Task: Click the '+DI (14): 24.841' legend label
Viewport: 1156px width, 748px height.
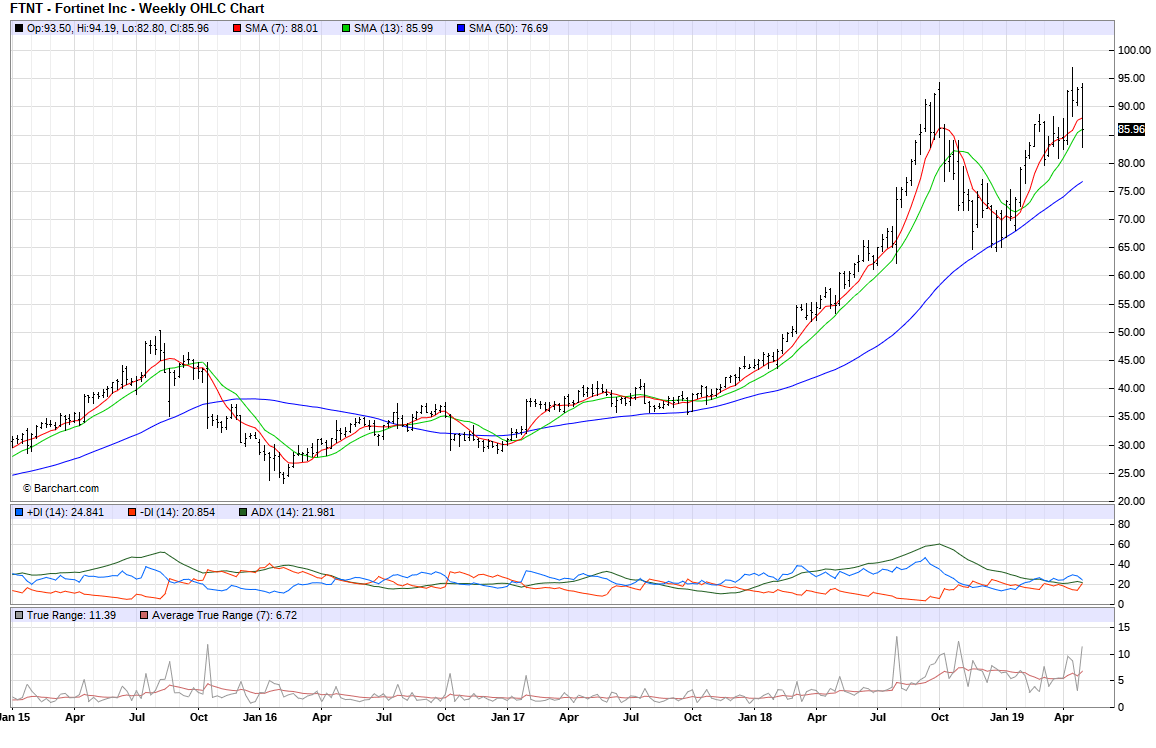Action: 66,512
